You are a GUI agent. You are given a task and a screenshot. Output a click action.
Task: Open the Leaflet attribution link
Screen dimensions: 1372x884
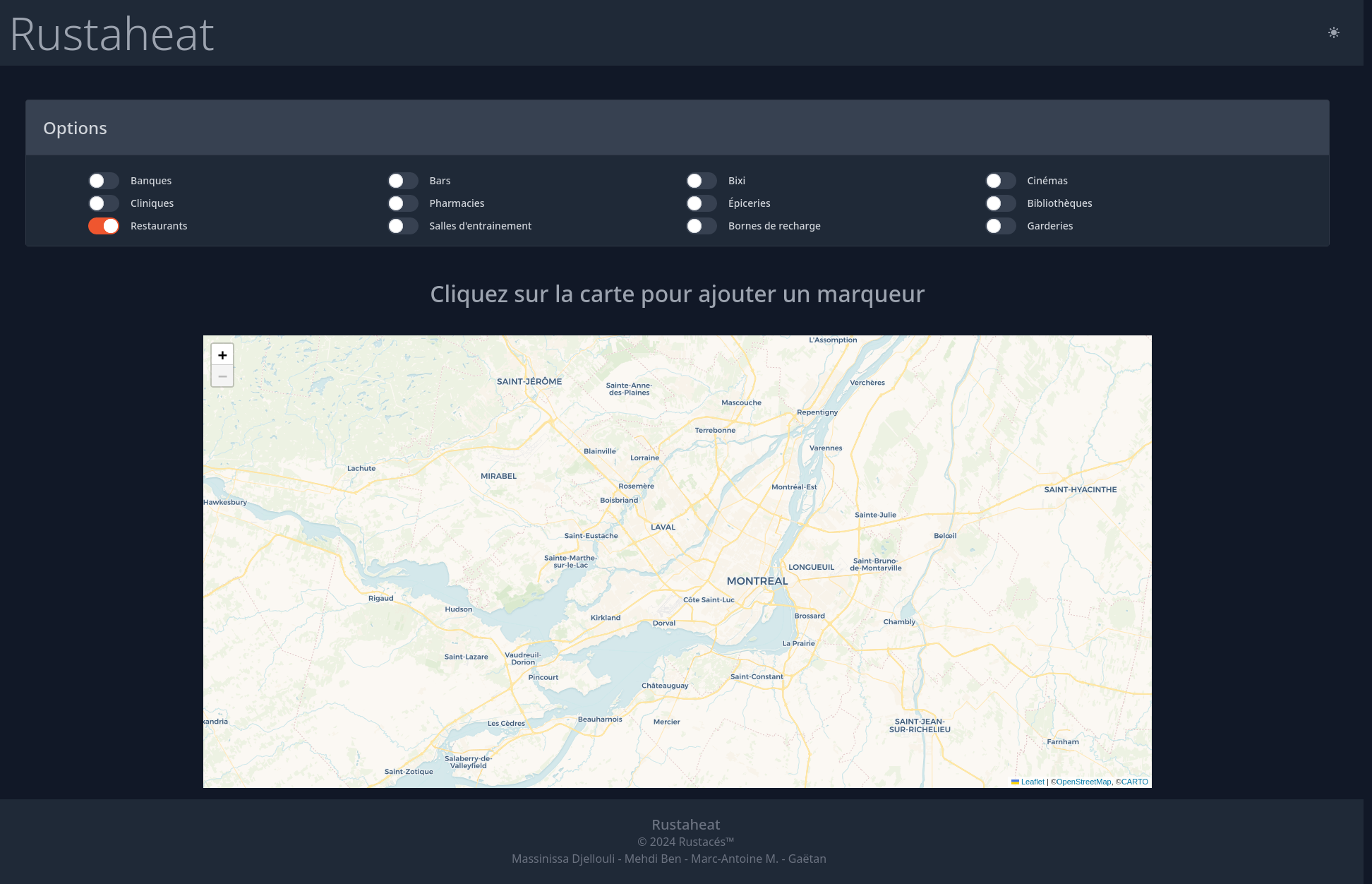(x=1032, y=782)
